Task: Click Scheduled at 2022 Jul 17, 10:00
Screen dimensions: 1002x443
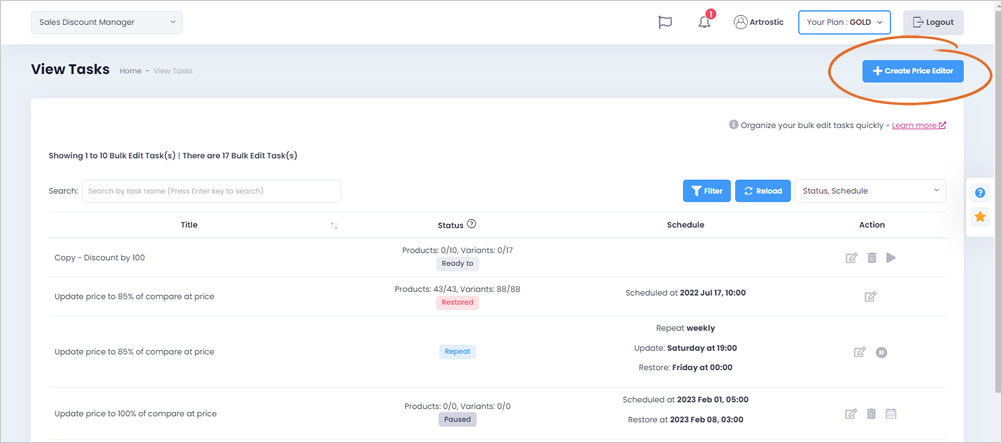Action: click(x=686, y=293)
